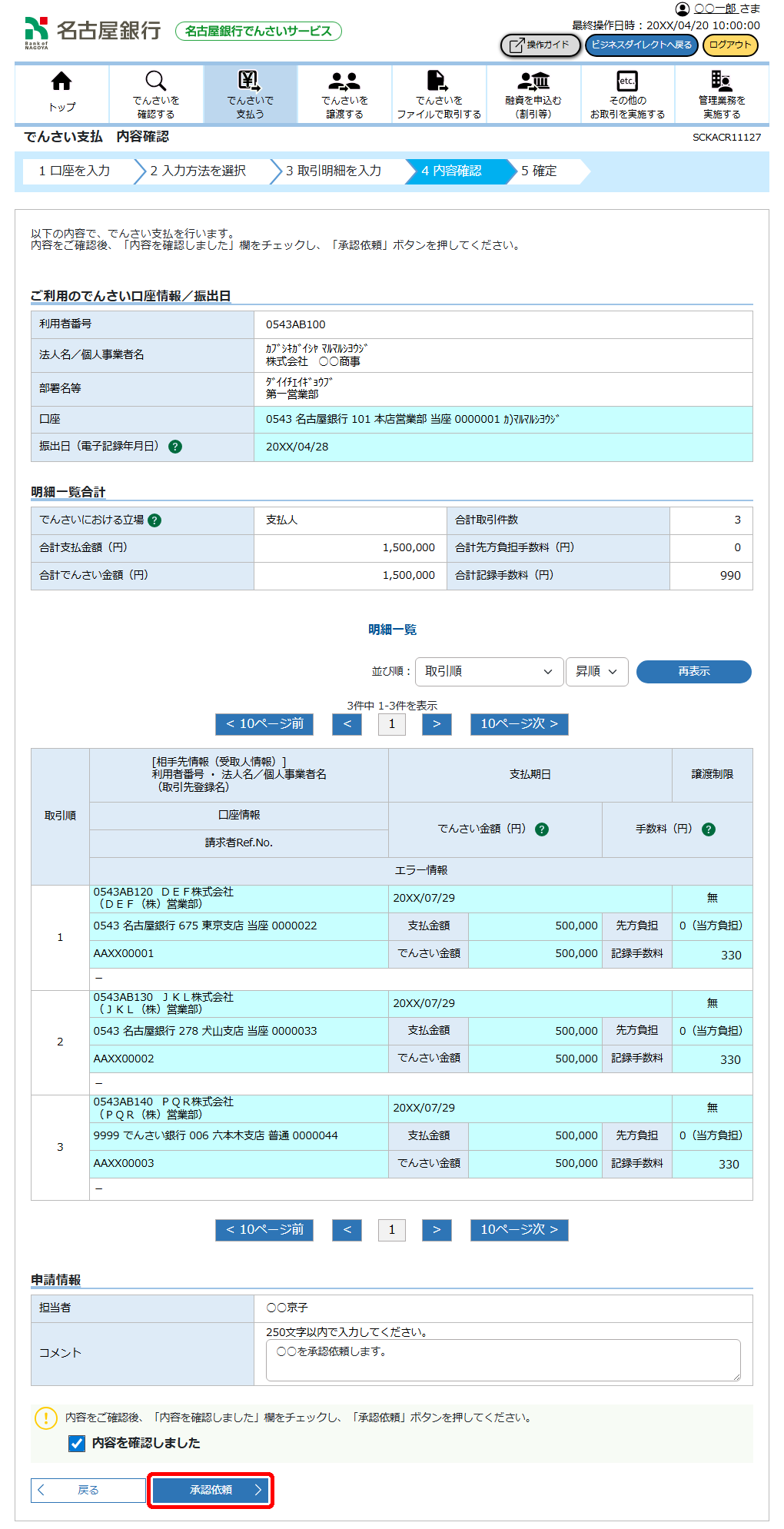Click help icon beside でんさいにおける立場
The image size is (784, 1529).
pos(154,520)
